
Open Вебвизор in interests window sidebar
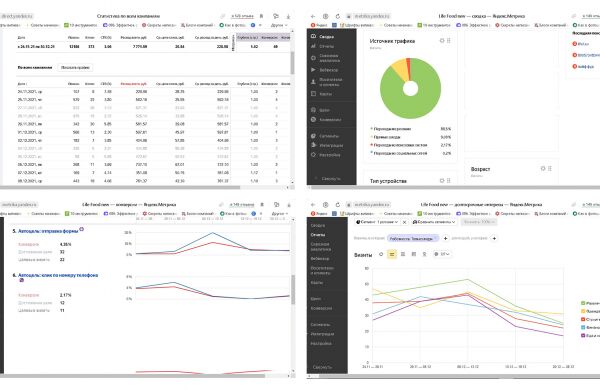320,259
